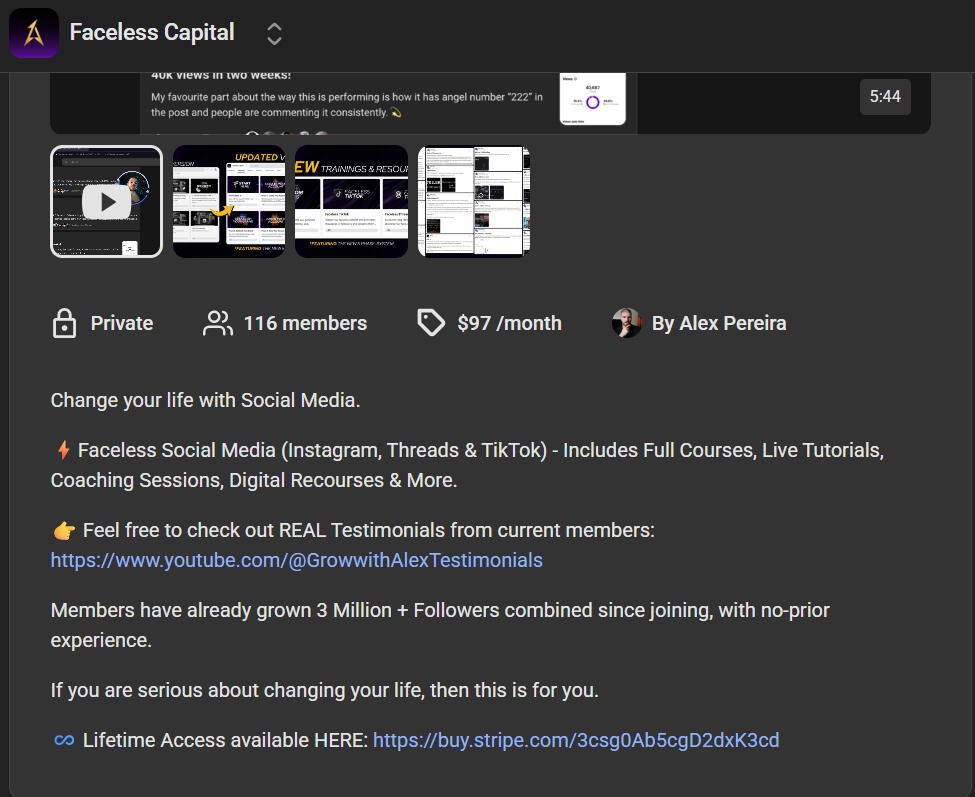Open the GrowwithAlexTestimonials YouTube link
The image size is (975, 797).
pyautogui.click(x=297, y=560)
